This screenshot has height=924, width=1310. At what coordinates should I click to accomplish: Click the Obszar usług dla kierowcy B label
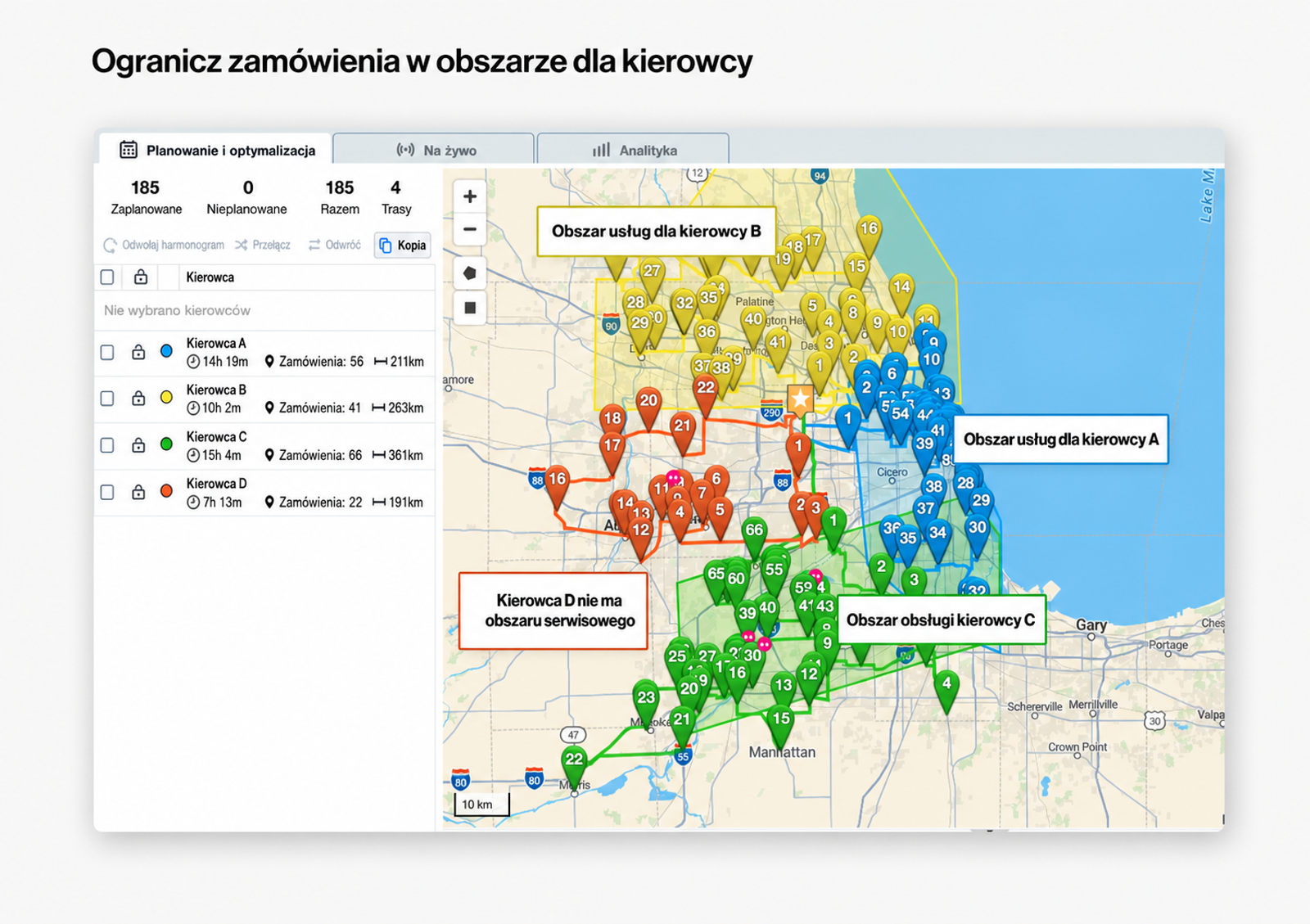[x=656, y=232]
